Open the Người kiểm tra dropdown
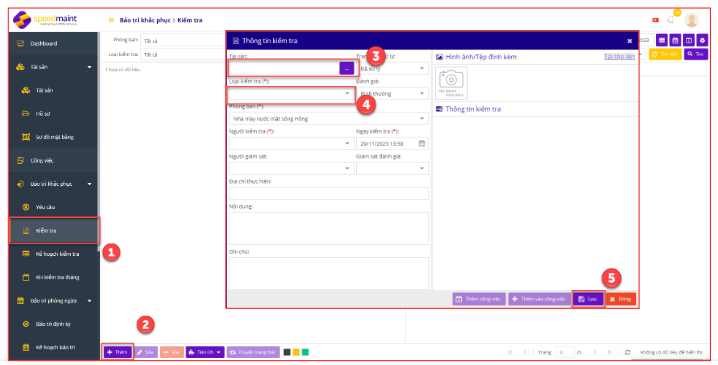 (291, 143)
